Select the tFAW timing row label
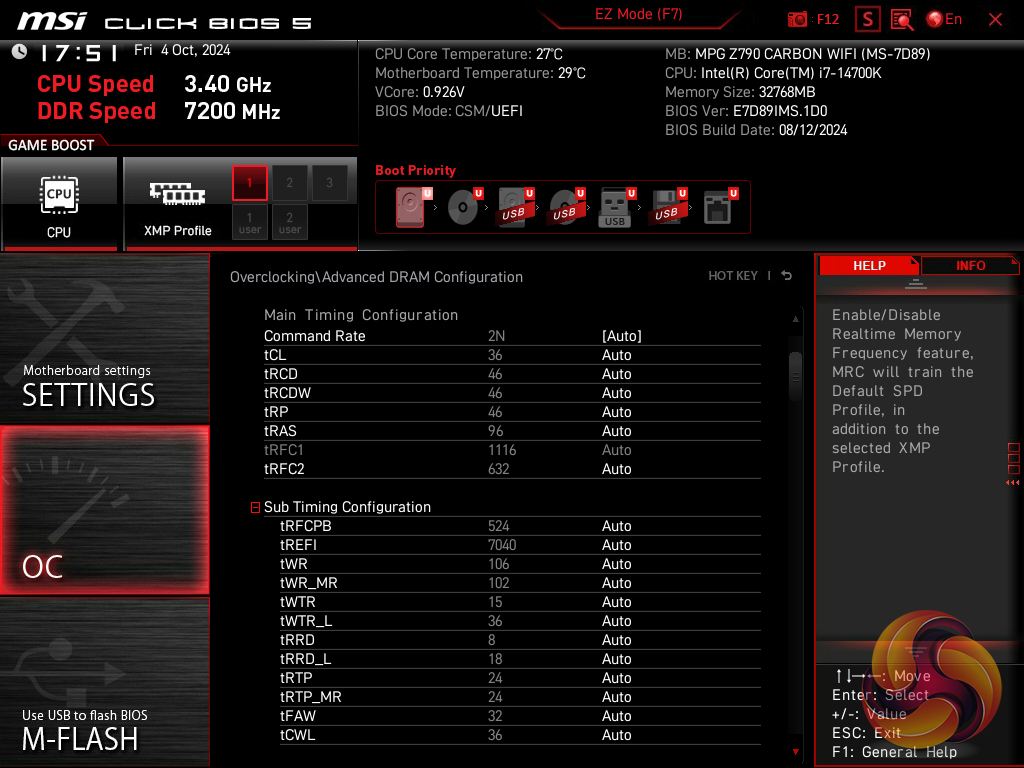The width and height of the screenshot is (1024, 768). coord(298,716)
